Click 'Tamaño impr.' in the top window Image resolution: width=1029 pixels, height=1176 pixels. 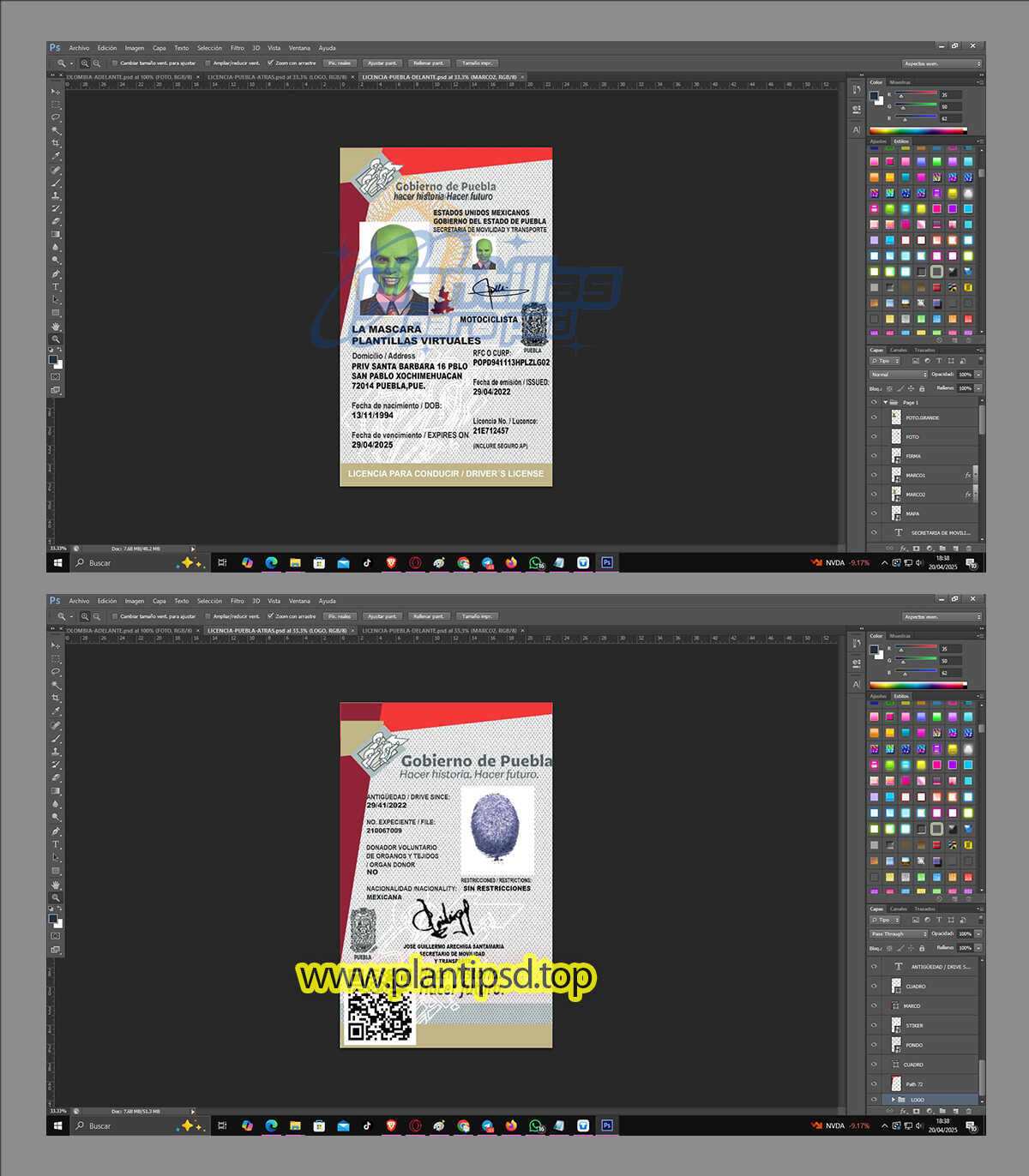pos(477,63)
